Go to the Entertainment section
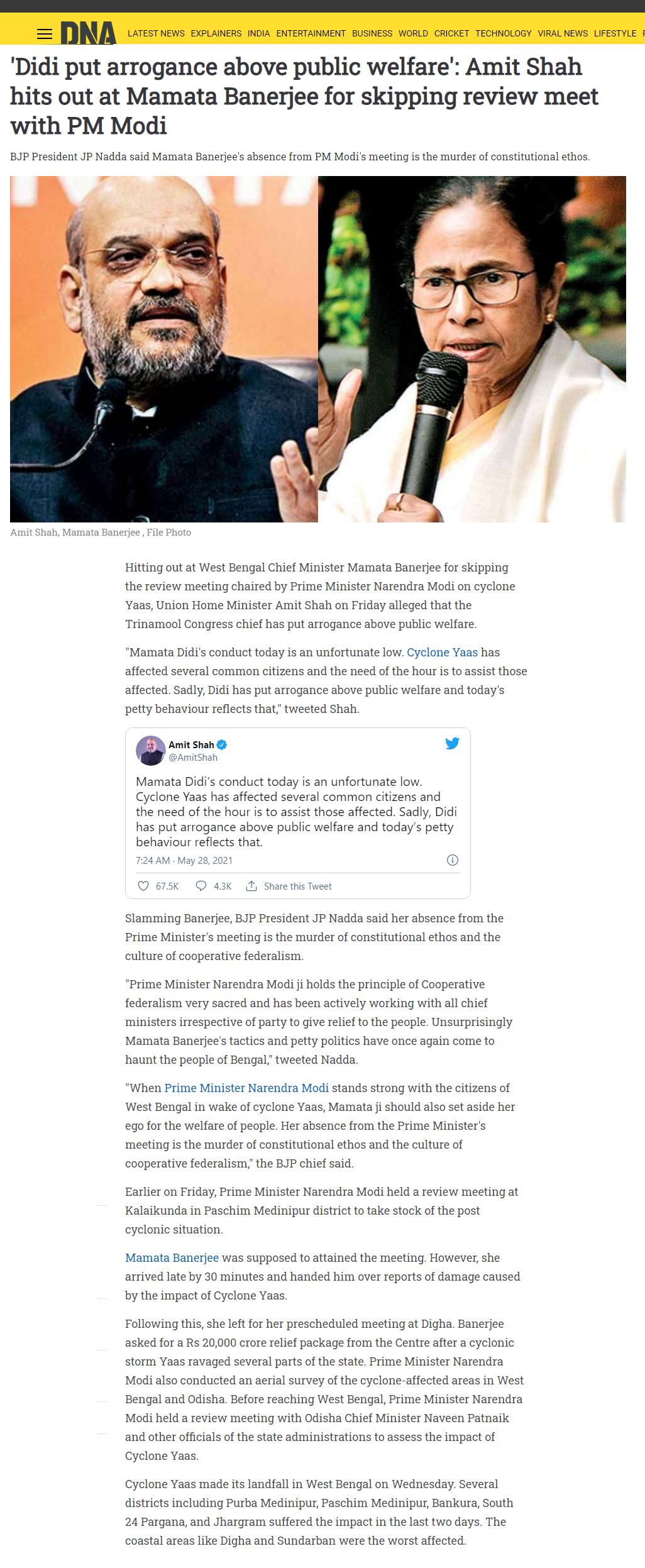 tap(311, 33)
